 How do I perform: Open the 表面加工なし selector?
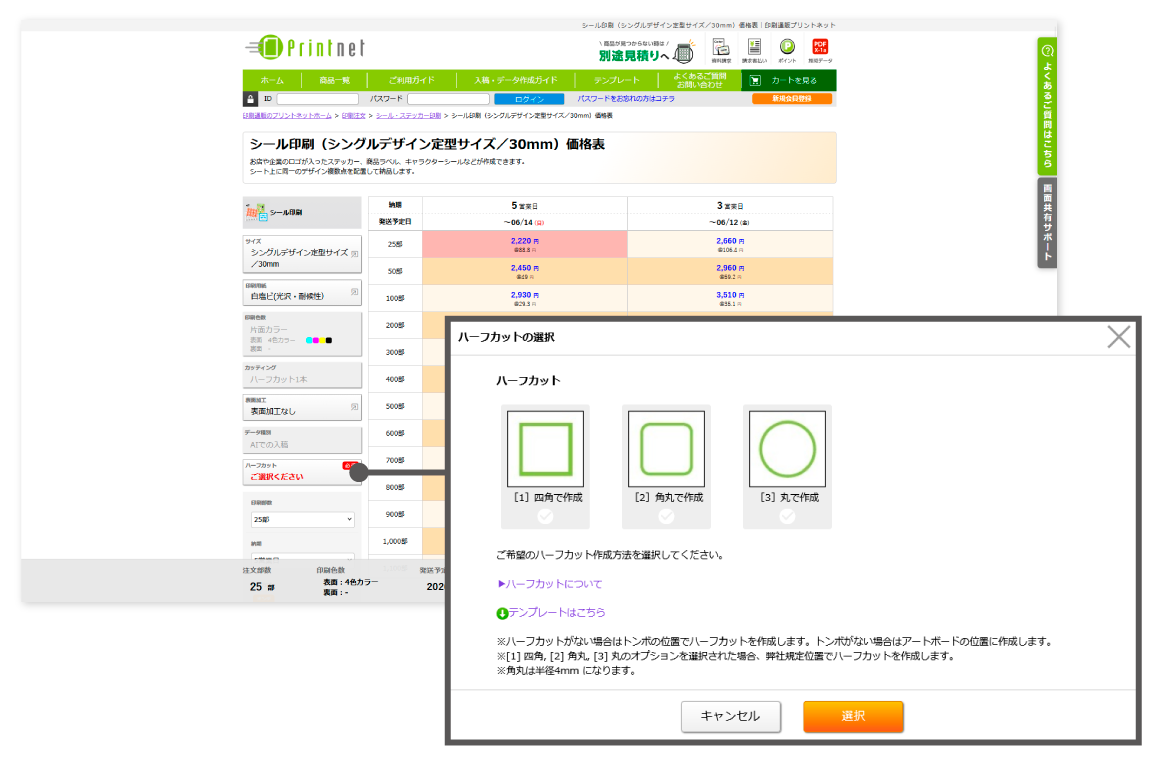click(x=302, y=408)
